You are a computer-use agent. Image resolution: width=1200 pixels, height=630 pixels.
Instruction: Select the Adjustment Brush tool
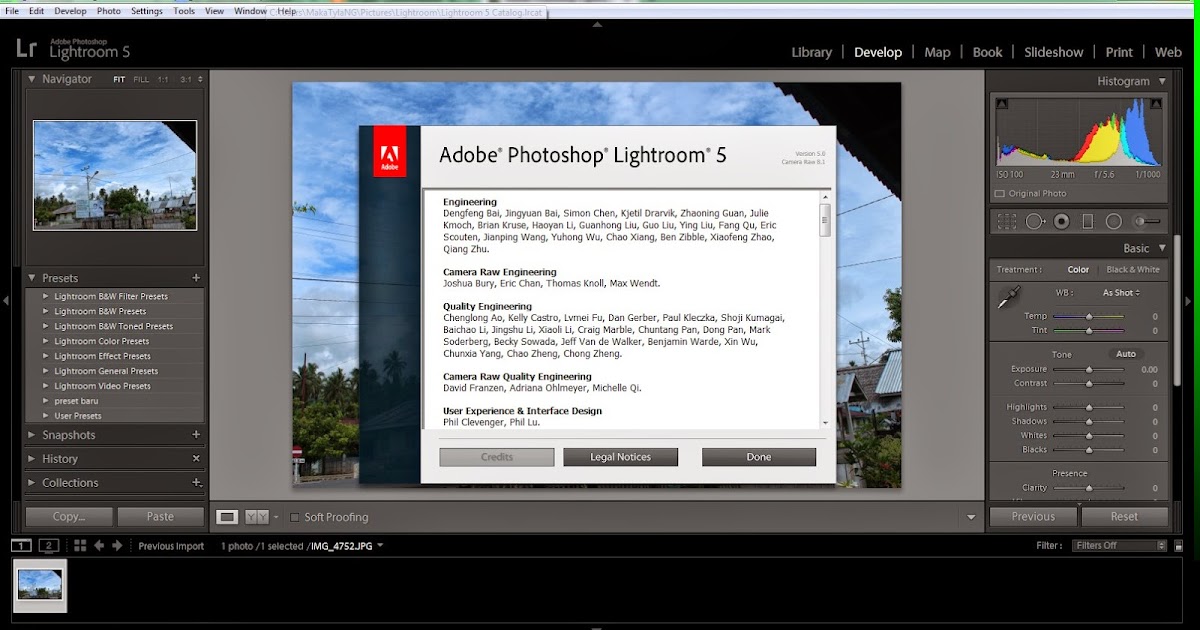[1147, 221]
